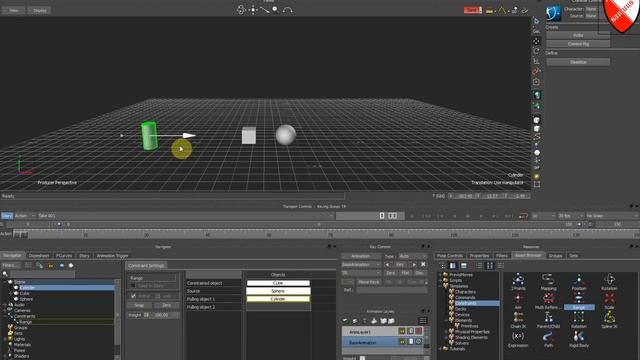Select the Rotation constraint in the top row
The image size is (640, 360).
609,282
